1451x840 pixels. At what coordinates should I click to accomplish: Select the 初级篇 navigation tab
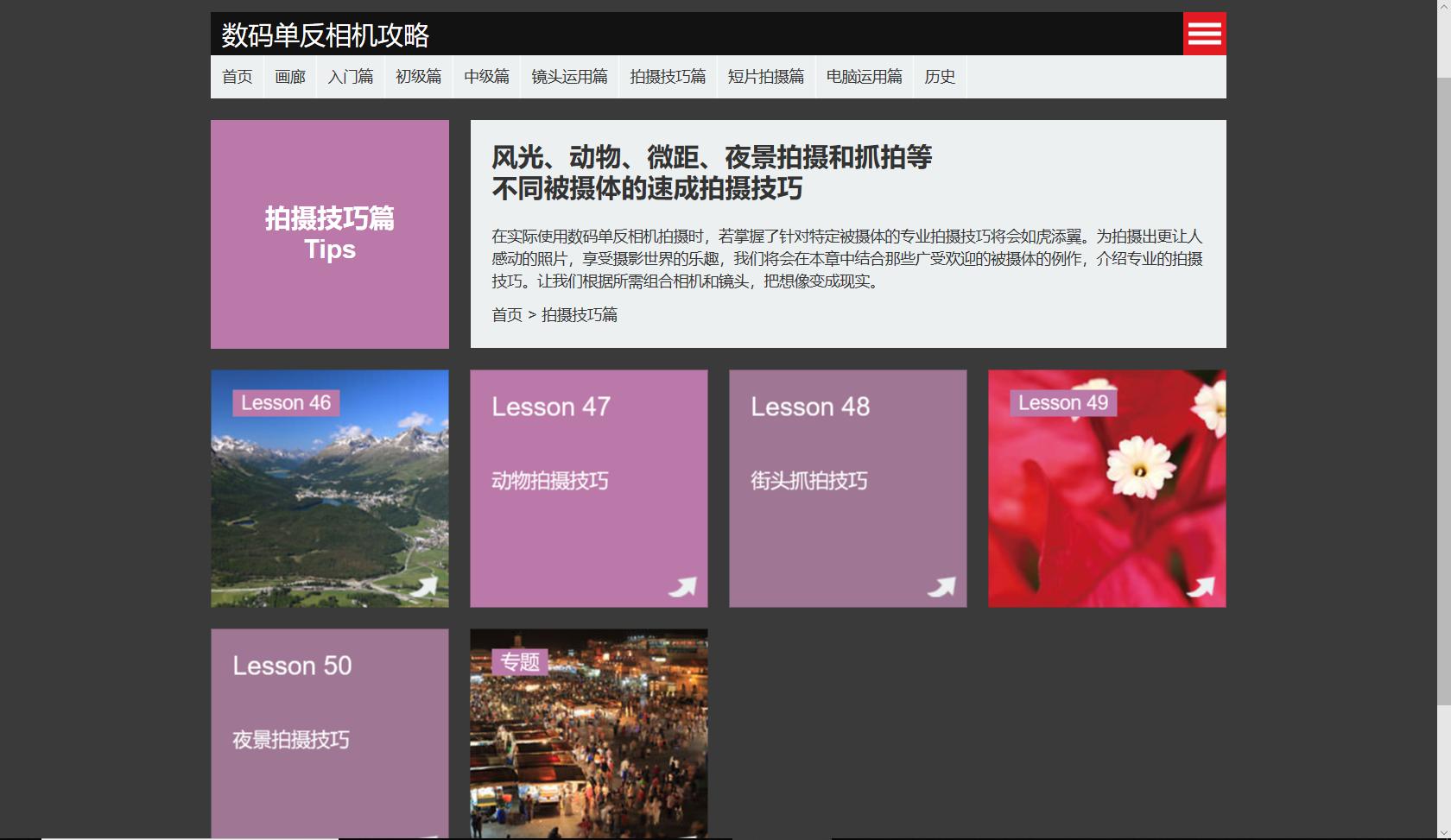(418, 77)
